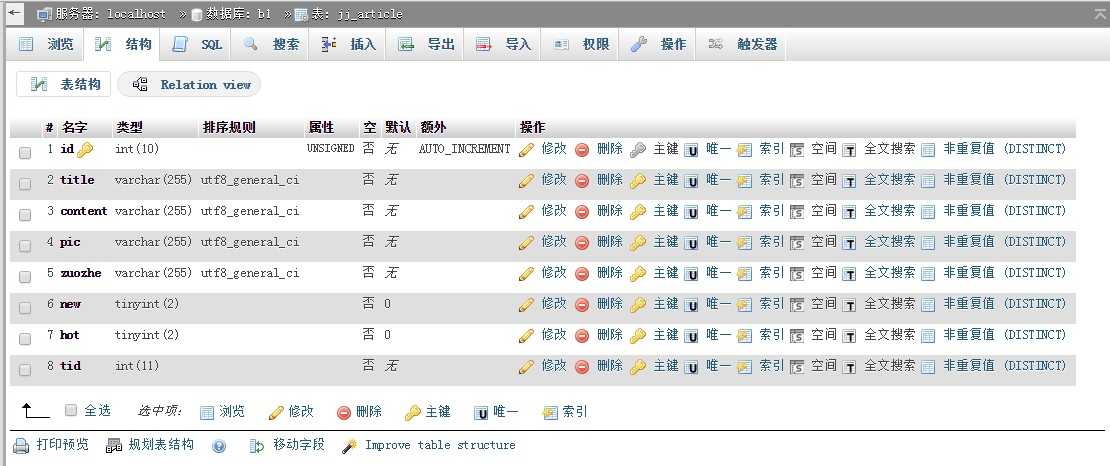Click the index icon in the pic row
Viewport: 1110px width, 466px height.
click(744, 242)
